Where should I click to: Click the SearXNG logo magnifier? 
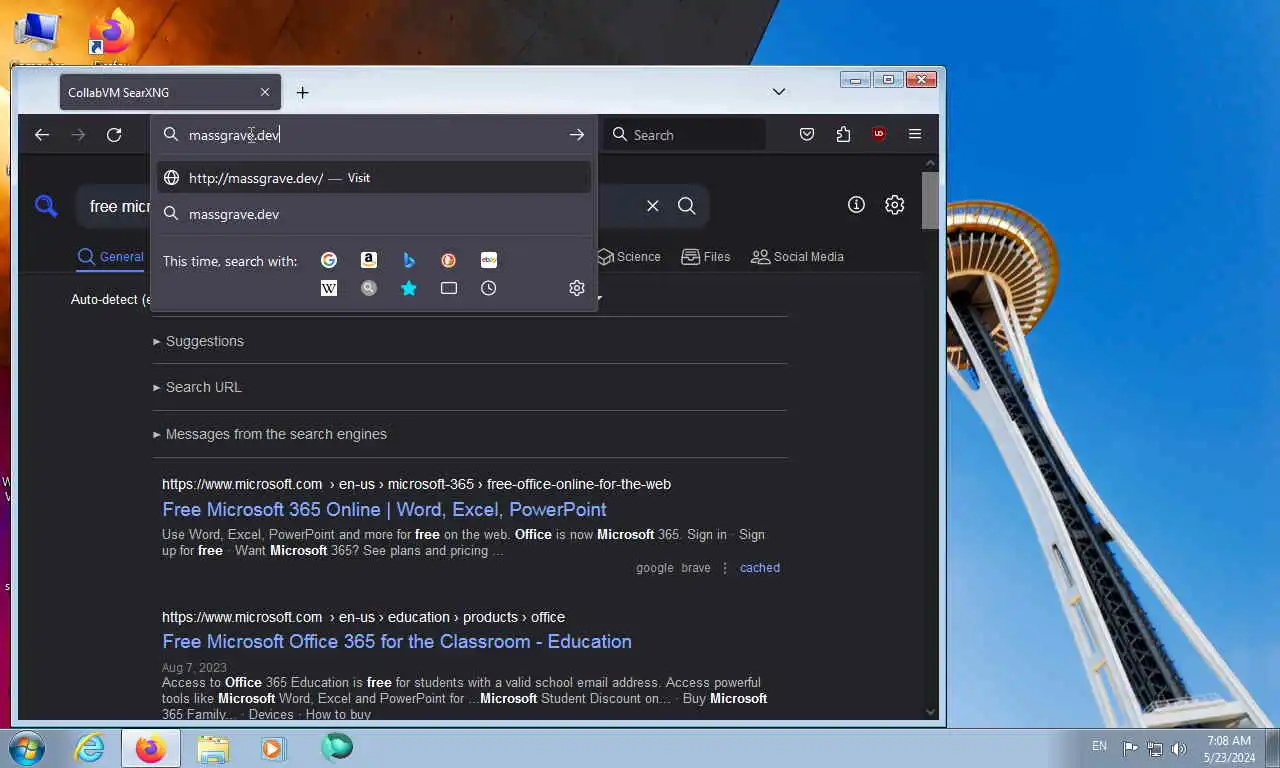46,206
